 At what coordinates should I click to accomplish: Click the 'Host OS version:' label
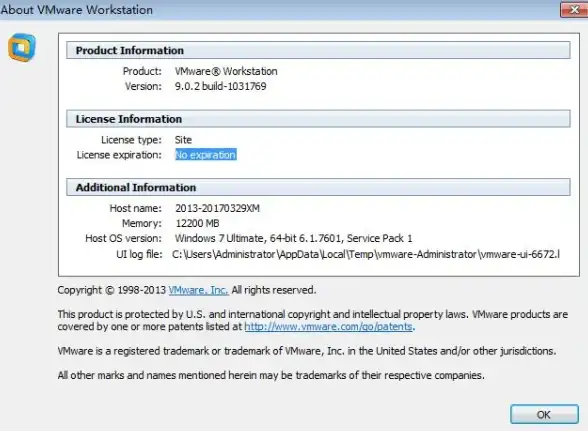point(123,239)
